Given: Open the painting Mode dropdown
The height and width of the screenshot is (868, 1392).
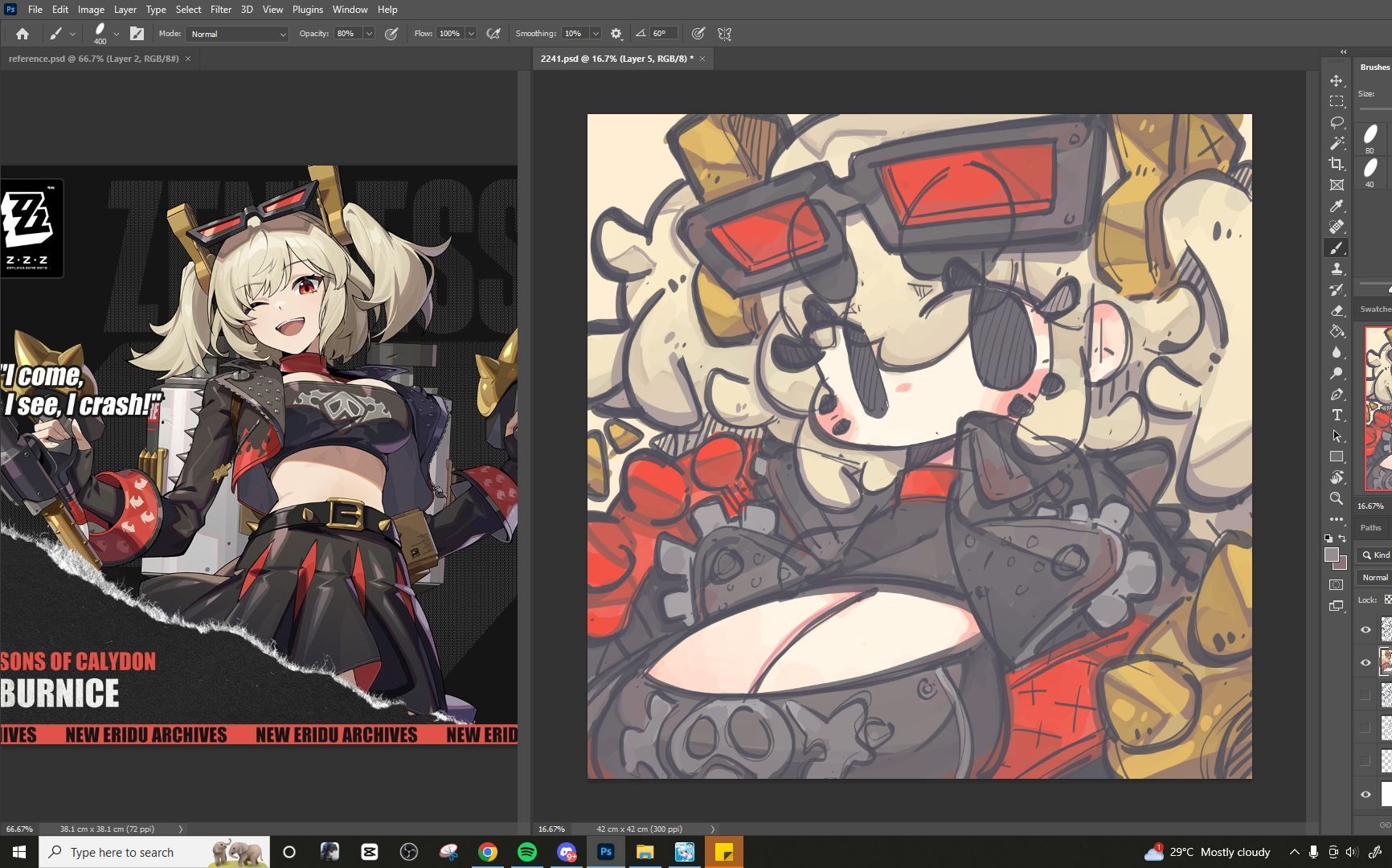Looking at the screenshot, I should (237, 34).
